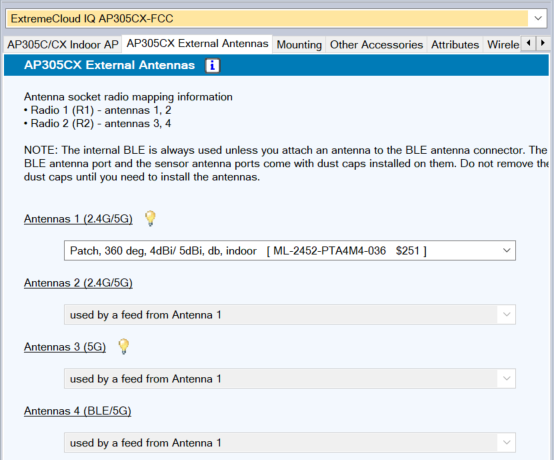The height and width of the screenshot is (460, 554).
Task: Click the Antennas 1 (2.4G/5G) link
Action: point(78,219)
